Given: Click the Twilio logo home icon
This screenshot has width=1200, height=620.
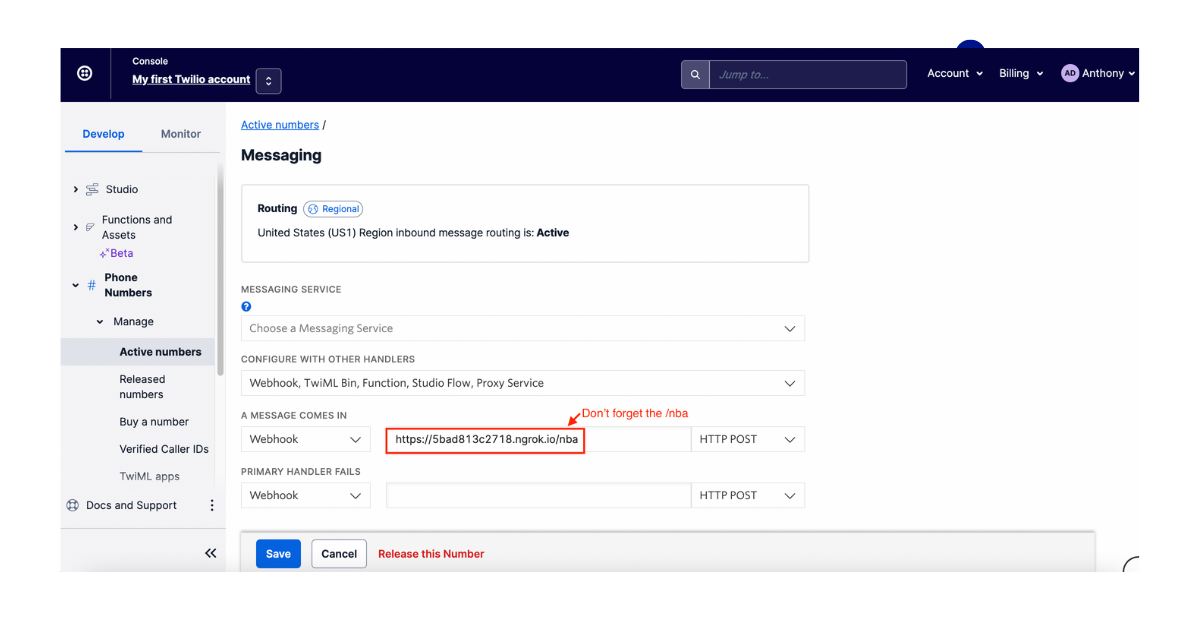Looking at the screenshot, I should click(x=85, y=74).
